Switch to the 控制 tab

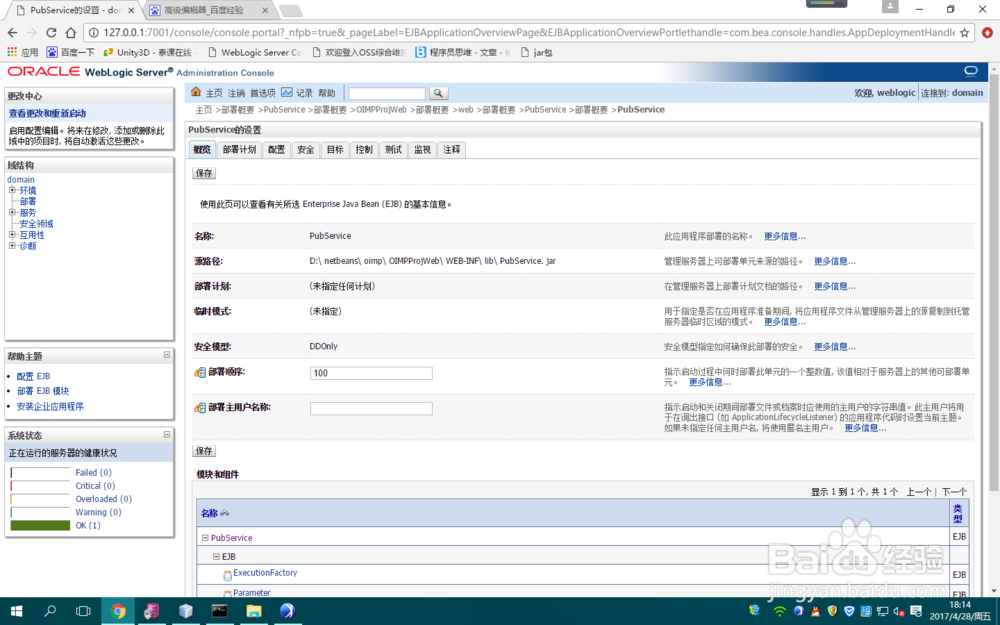tap(364, 149)
